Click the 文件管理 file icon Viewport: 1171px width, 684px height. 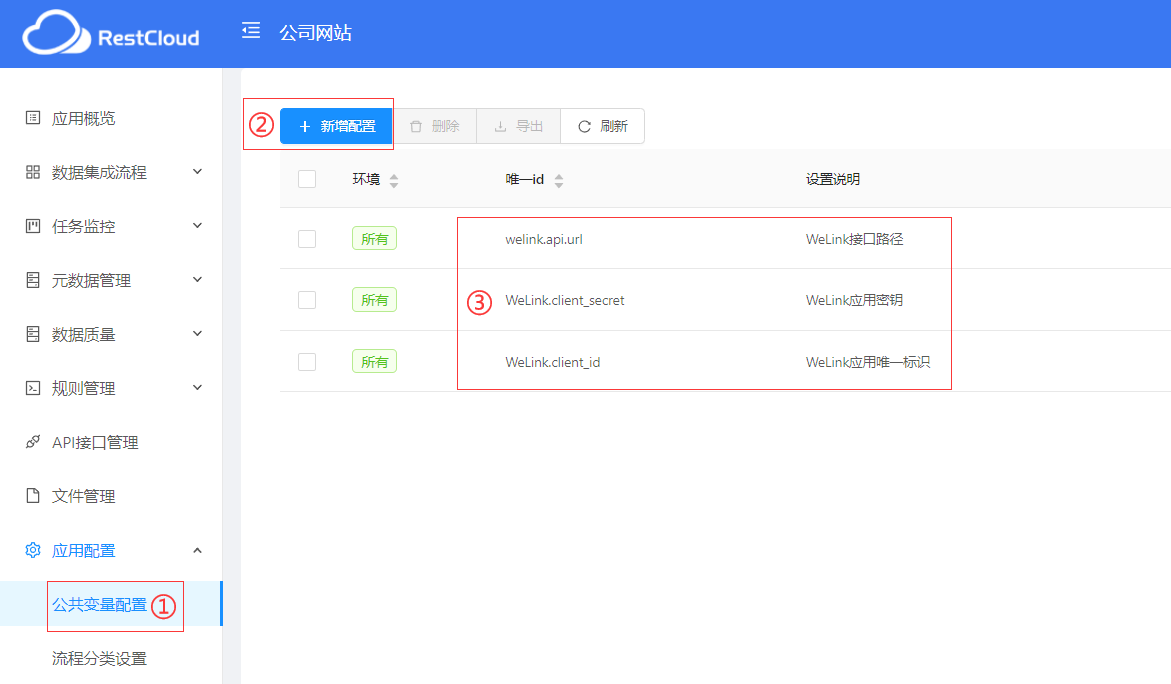click(x=33, y=496)
